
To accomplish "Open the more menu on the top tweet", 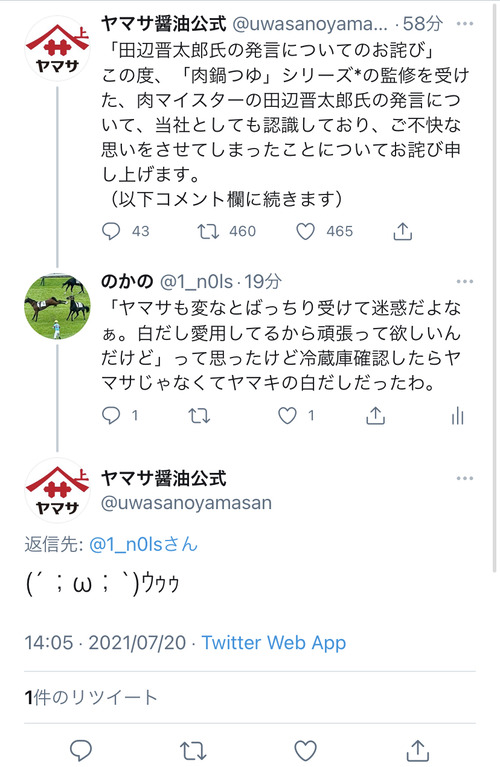I will 464,23.
